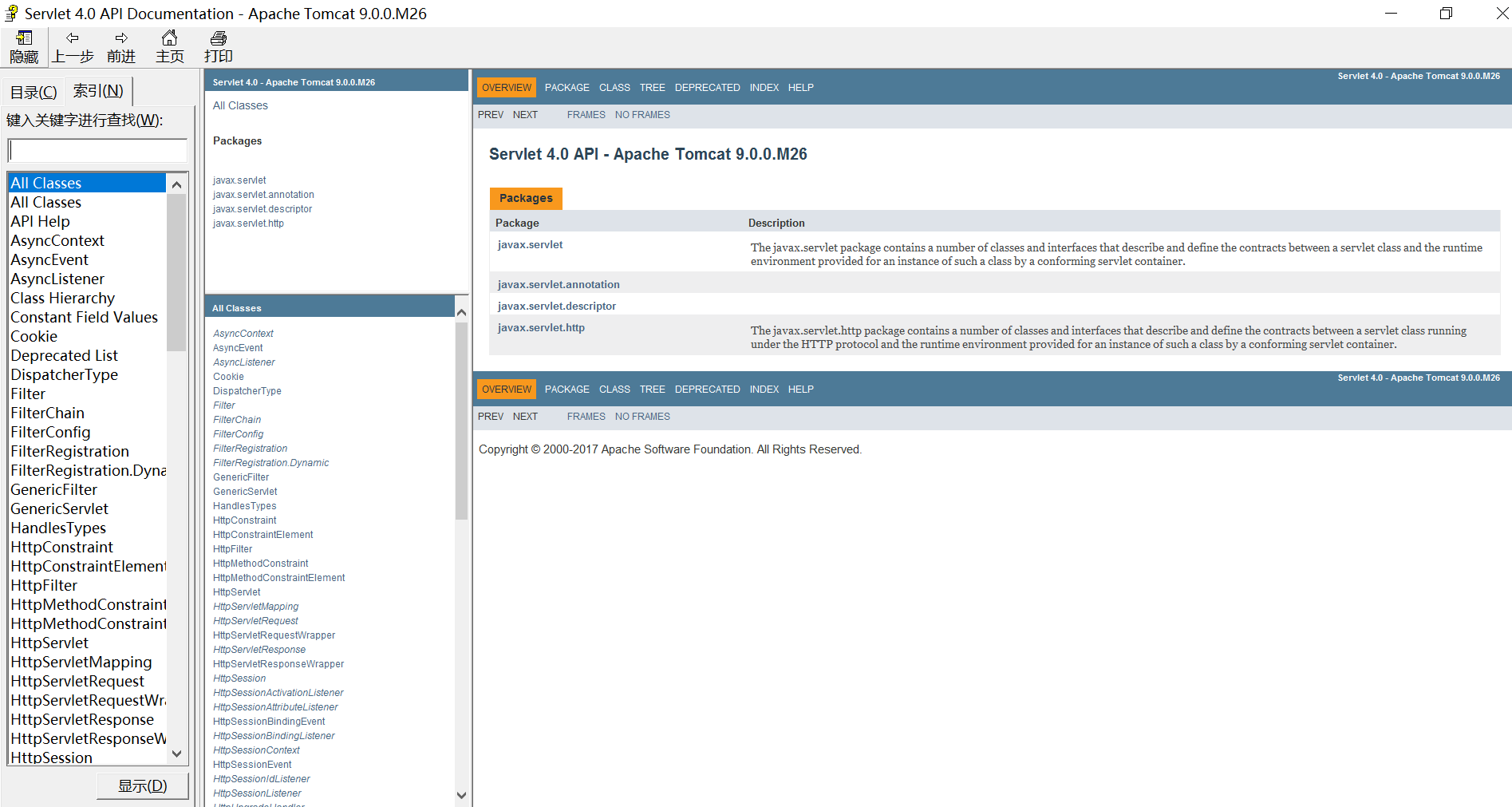The width and height of the screenshot is (1512, 807).
Task: Click CLASS in top navigation bar
Action: (614, 88)
